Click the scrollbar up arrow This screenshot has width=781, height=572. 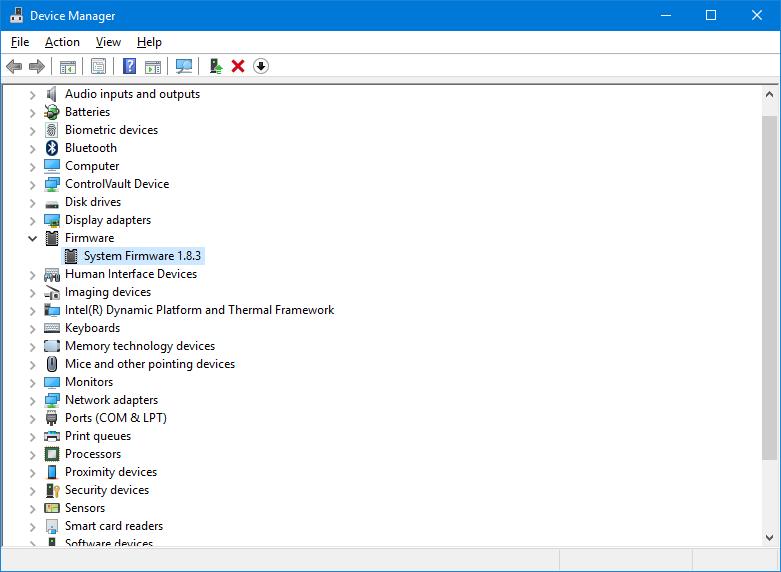770,94
